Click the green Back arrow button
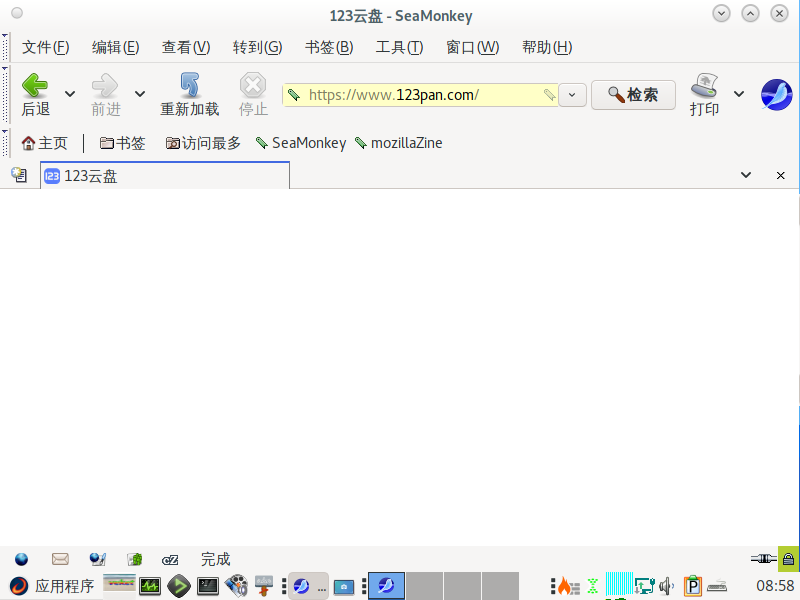 point(35,94)
